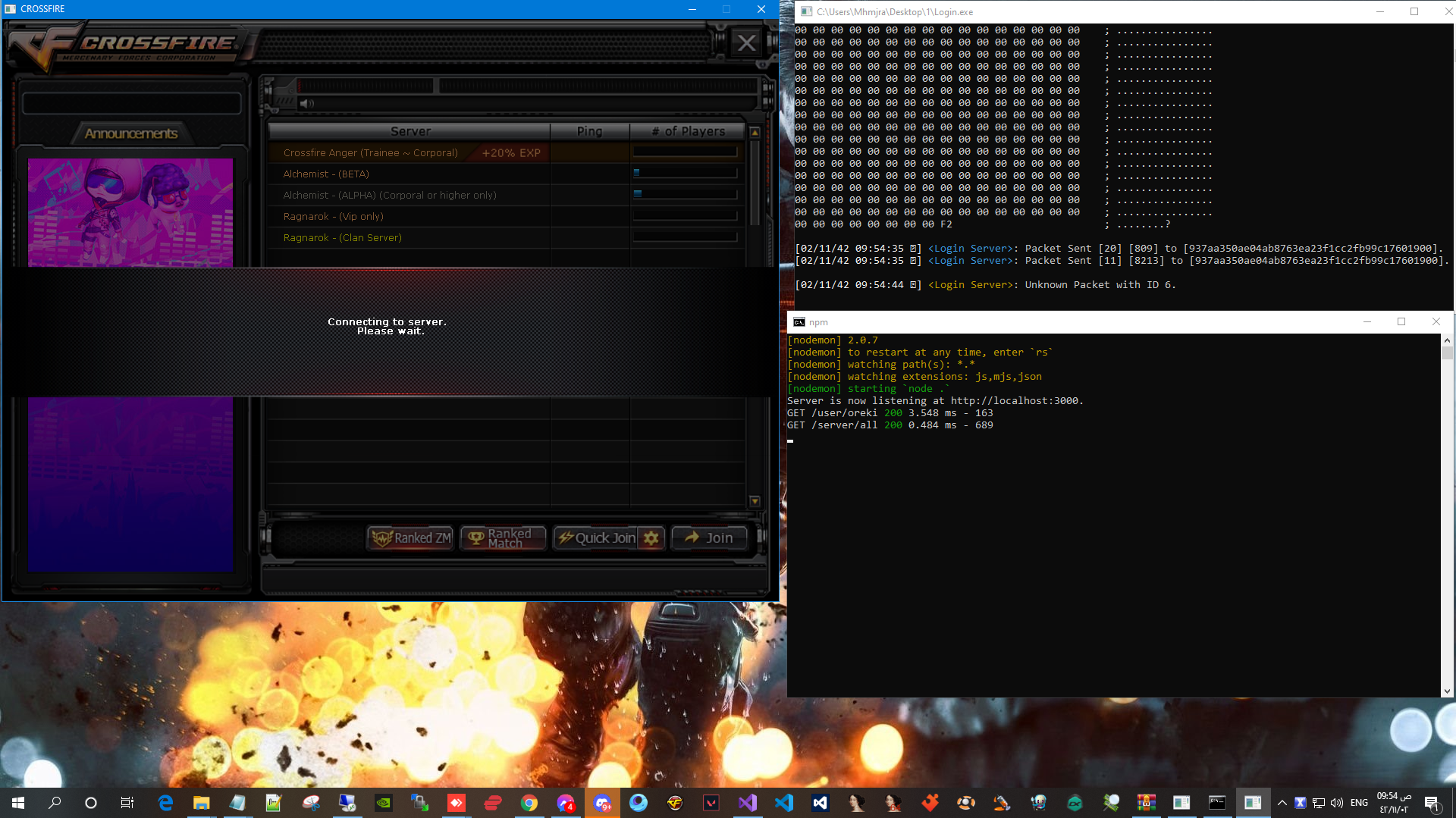Open Google Chrome from the taskbar
This screenshot has height=818, width=1456.
tap(529, 803)
